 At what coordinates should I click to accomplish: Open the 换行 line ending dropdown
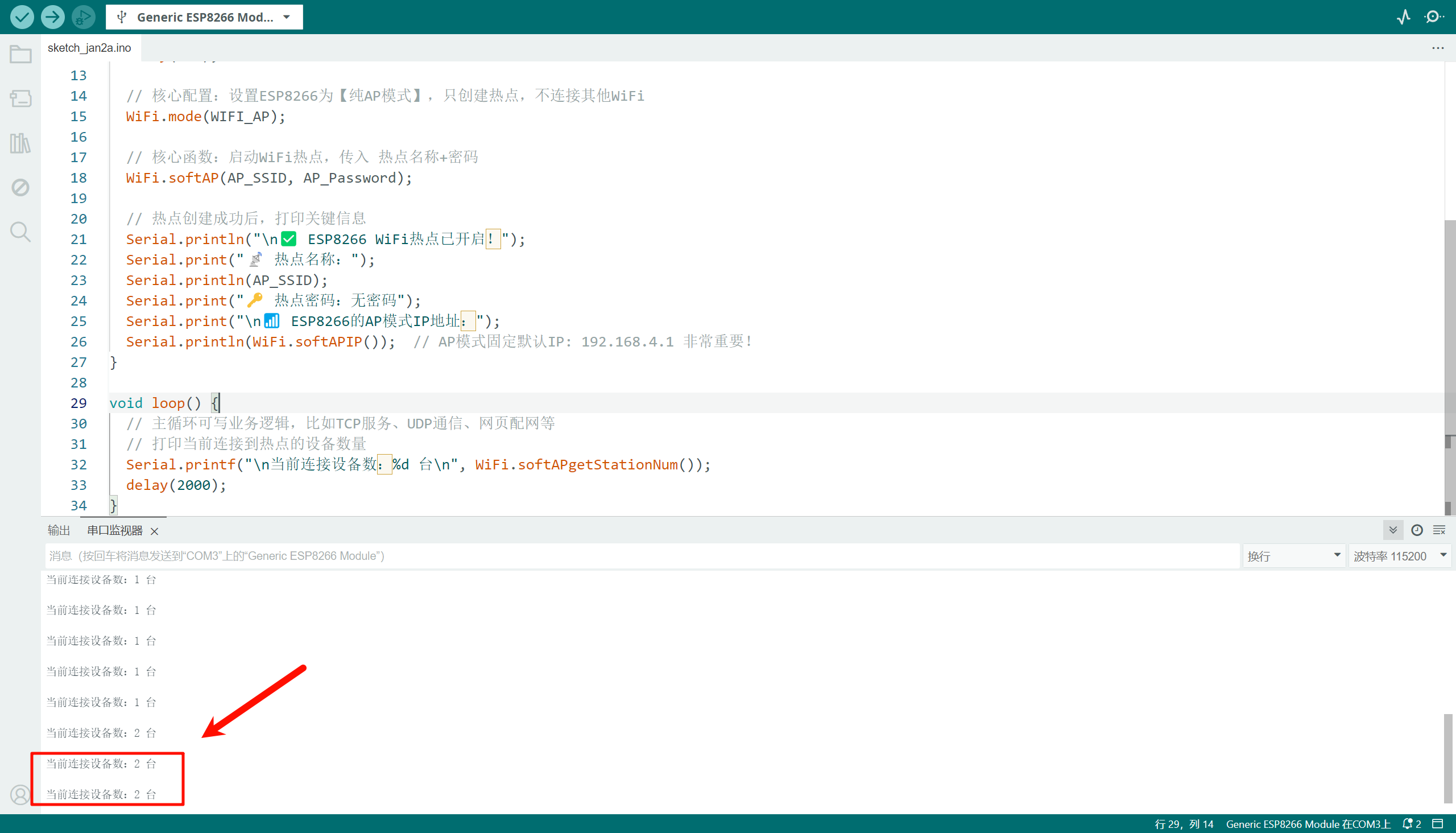point(1293,556)
